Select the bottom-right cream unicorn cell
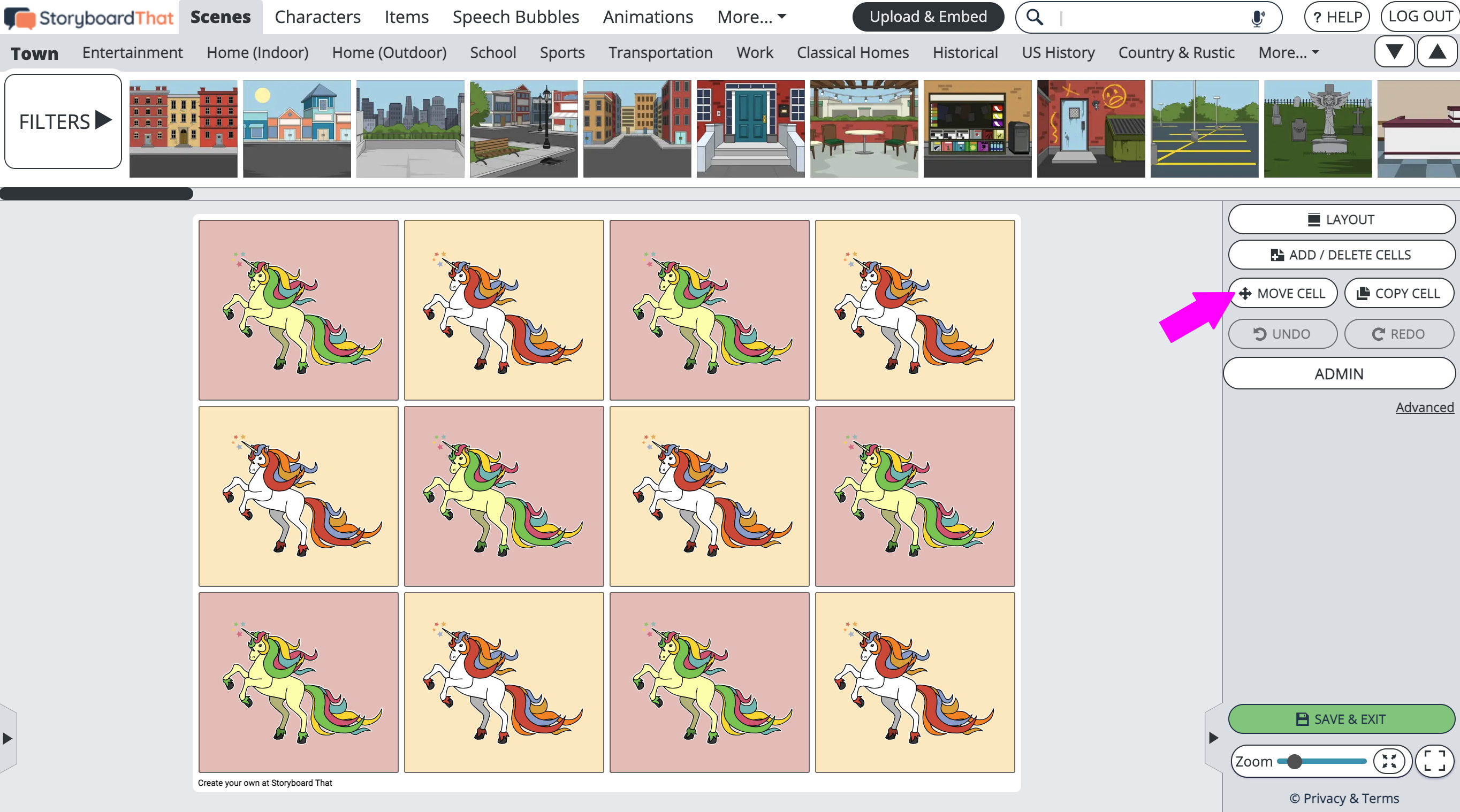The height and width of the screenshot is (812, 1460). (x=915, y=682)
